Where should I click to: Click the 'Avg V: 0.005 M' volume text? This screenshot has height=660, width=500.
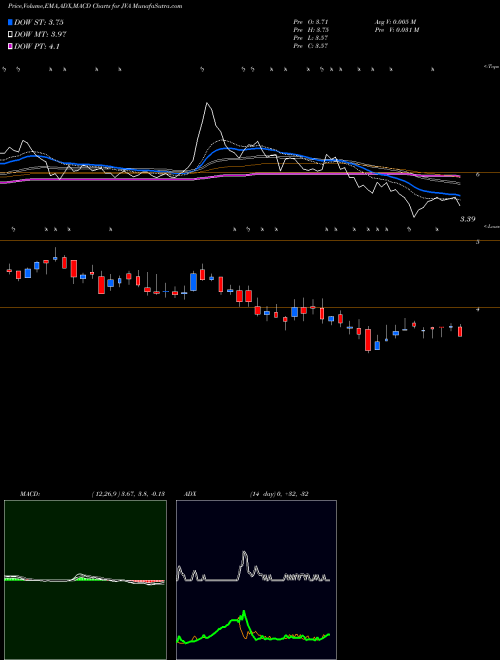point(396,21)
